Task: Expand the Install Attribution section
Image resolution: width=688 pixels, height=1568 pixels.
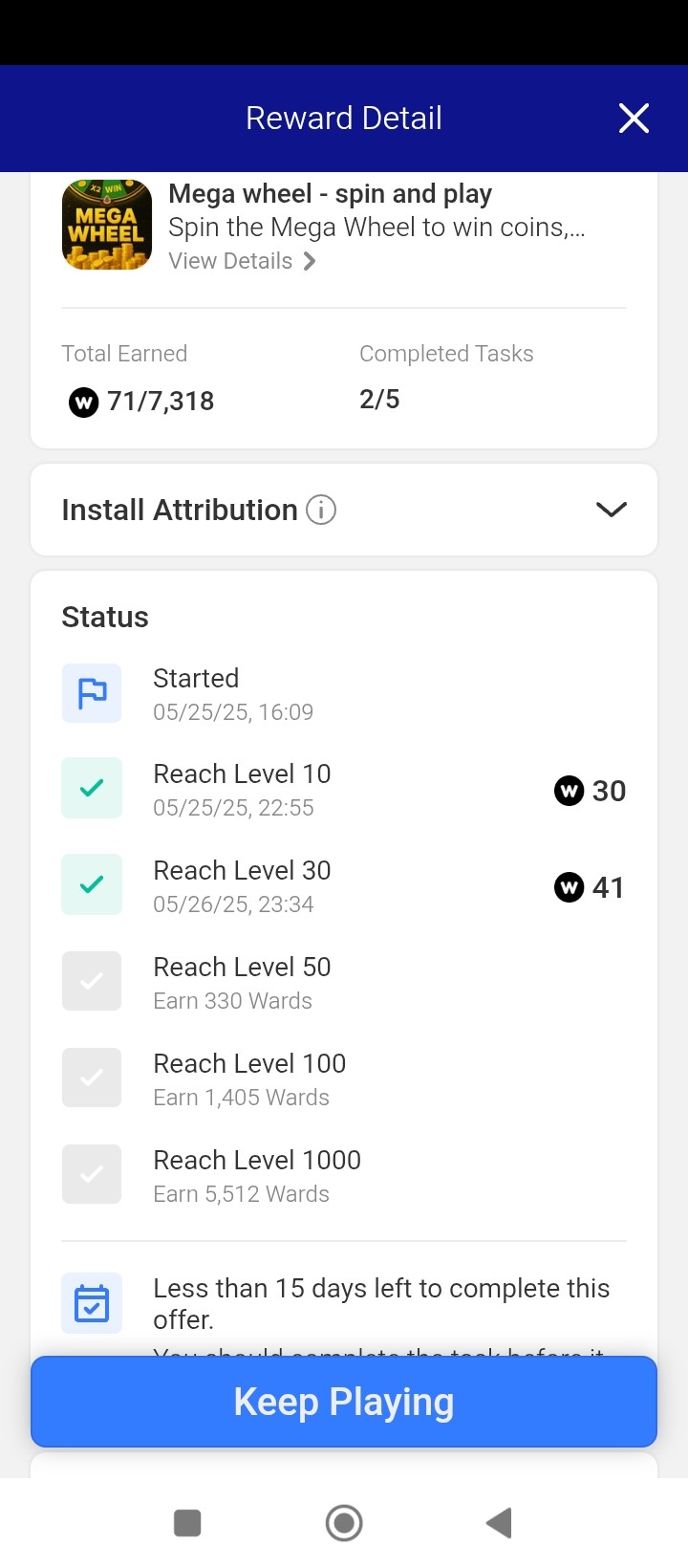Action: tap(611, 510)
